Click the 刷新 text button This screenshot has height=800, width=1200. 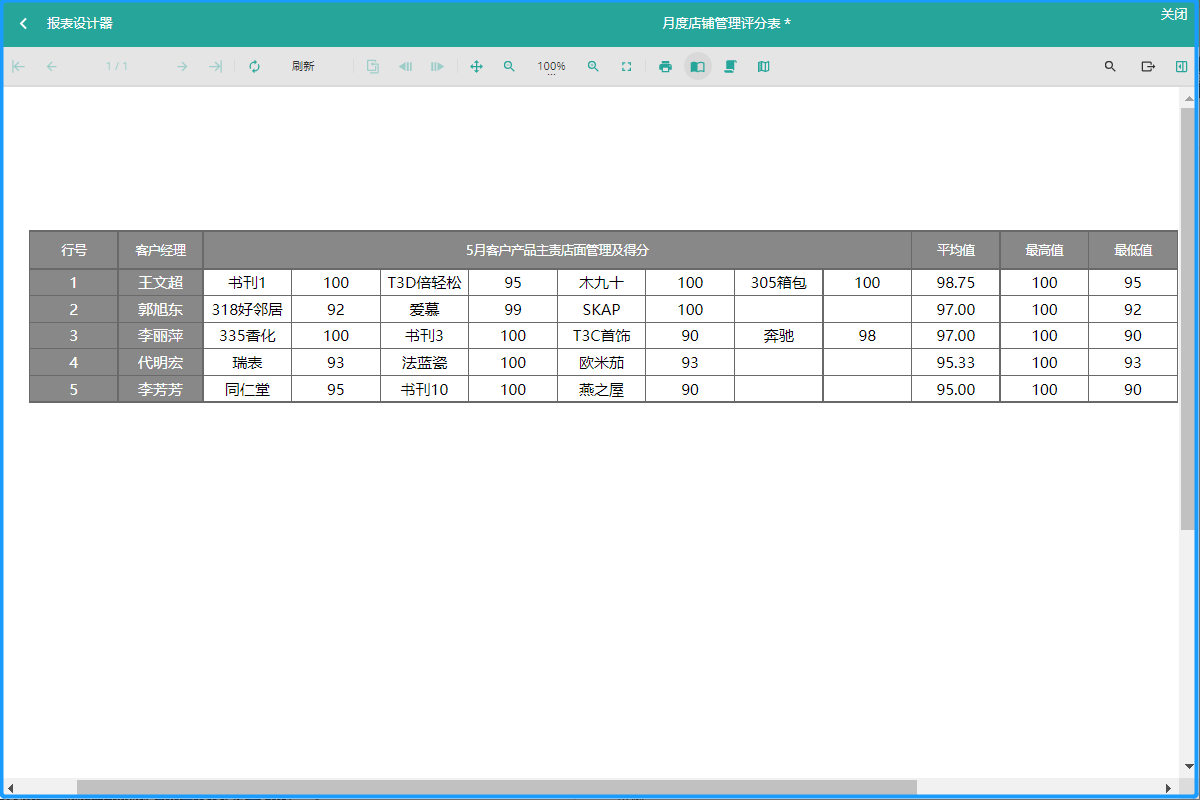[303, 67]
